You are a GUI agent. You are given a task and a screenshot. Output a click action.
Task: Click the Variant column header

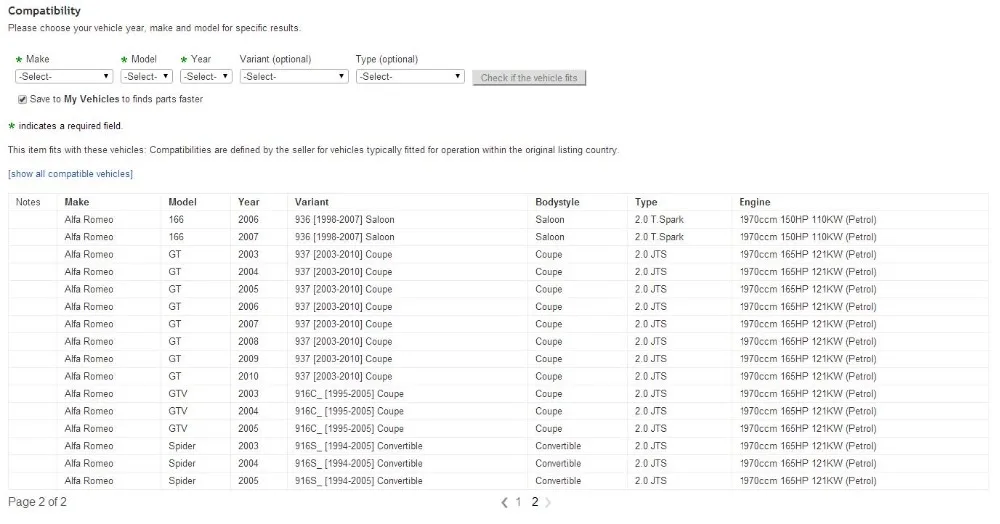click(x=311, y=202)
